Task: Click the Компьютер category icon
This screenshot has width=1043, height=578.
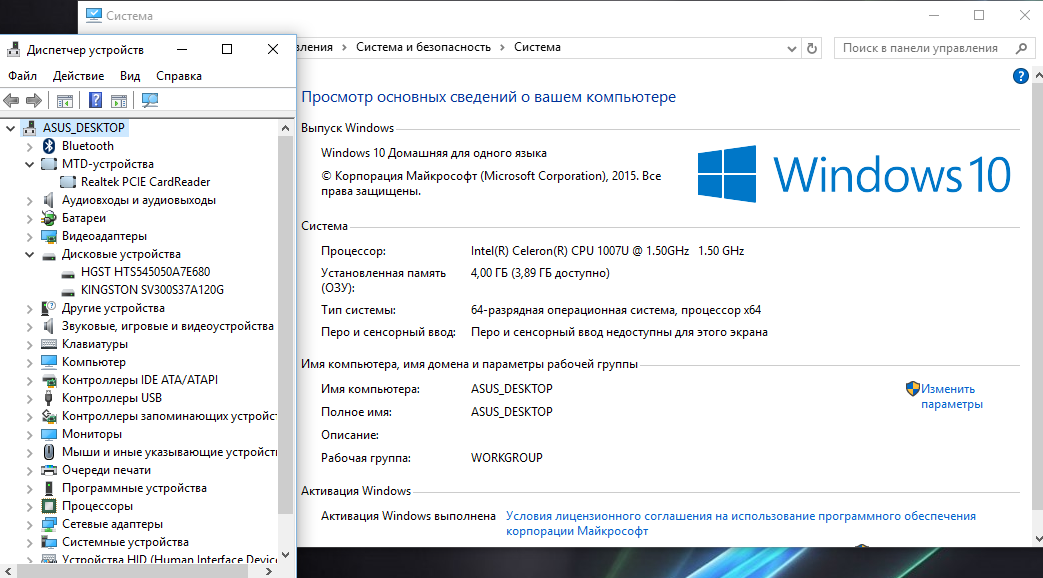Action: pos(49,362)
